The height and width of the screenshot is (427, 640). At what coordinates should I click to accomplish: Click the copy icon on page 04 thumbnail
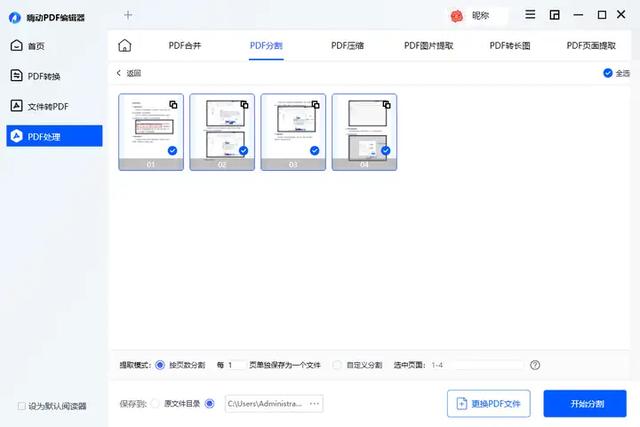click(387, 105)
